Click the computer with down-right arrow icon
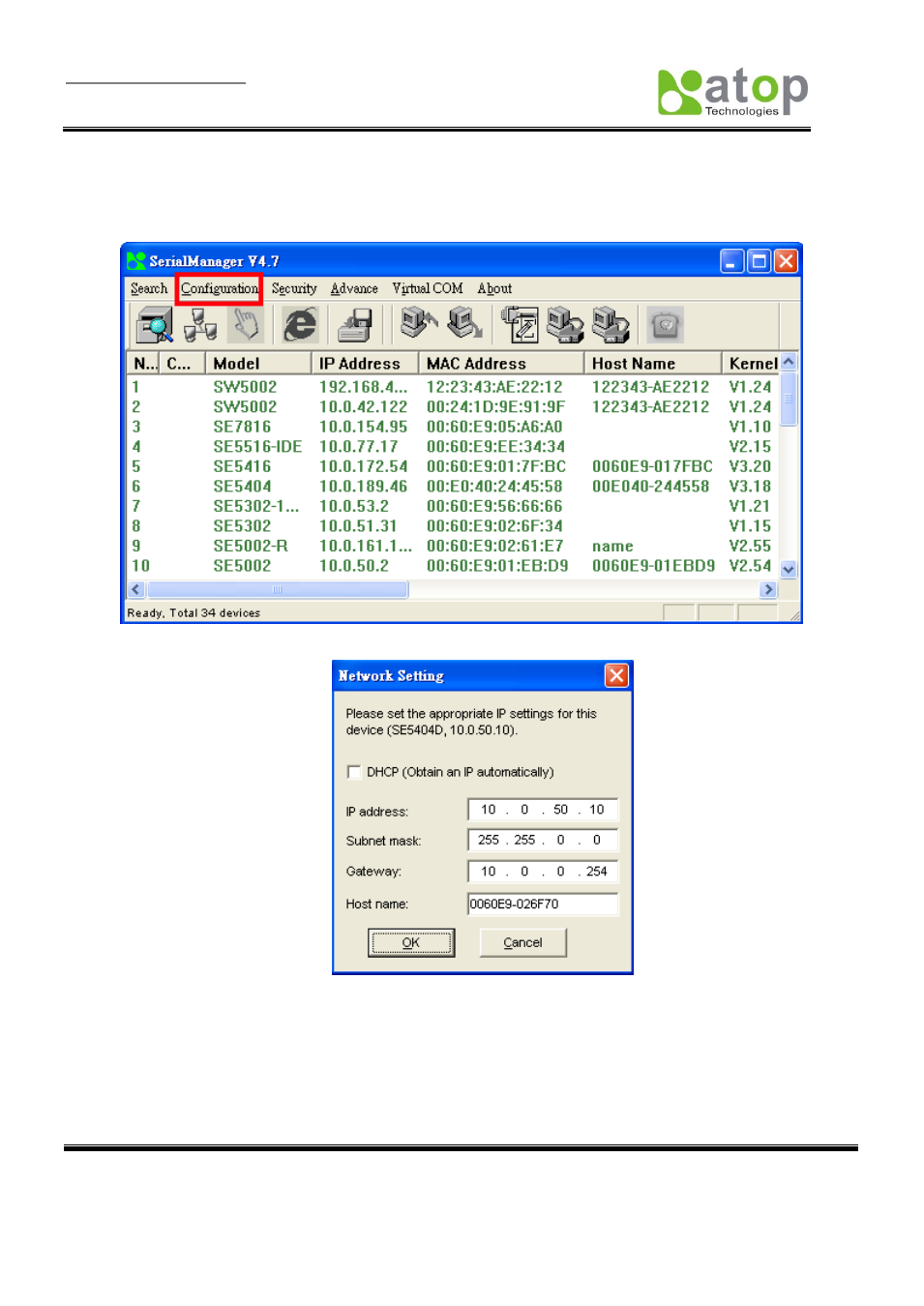924x1306 pixels. (x=464, y=323)
